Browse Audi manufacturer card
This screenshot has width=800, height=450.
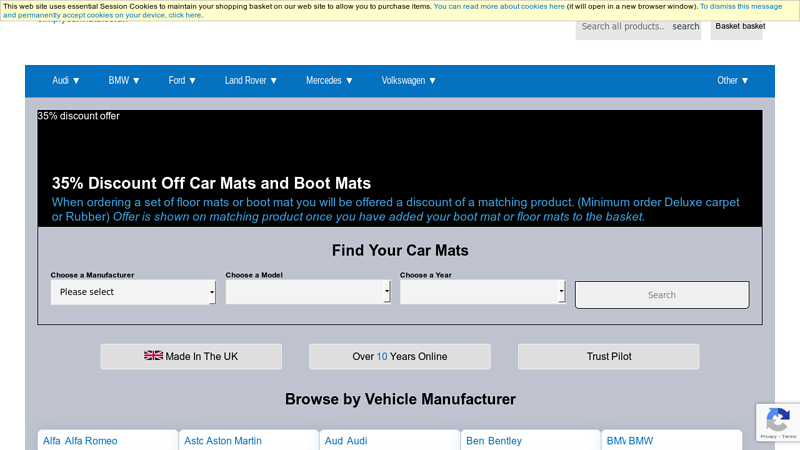(390, 440)
